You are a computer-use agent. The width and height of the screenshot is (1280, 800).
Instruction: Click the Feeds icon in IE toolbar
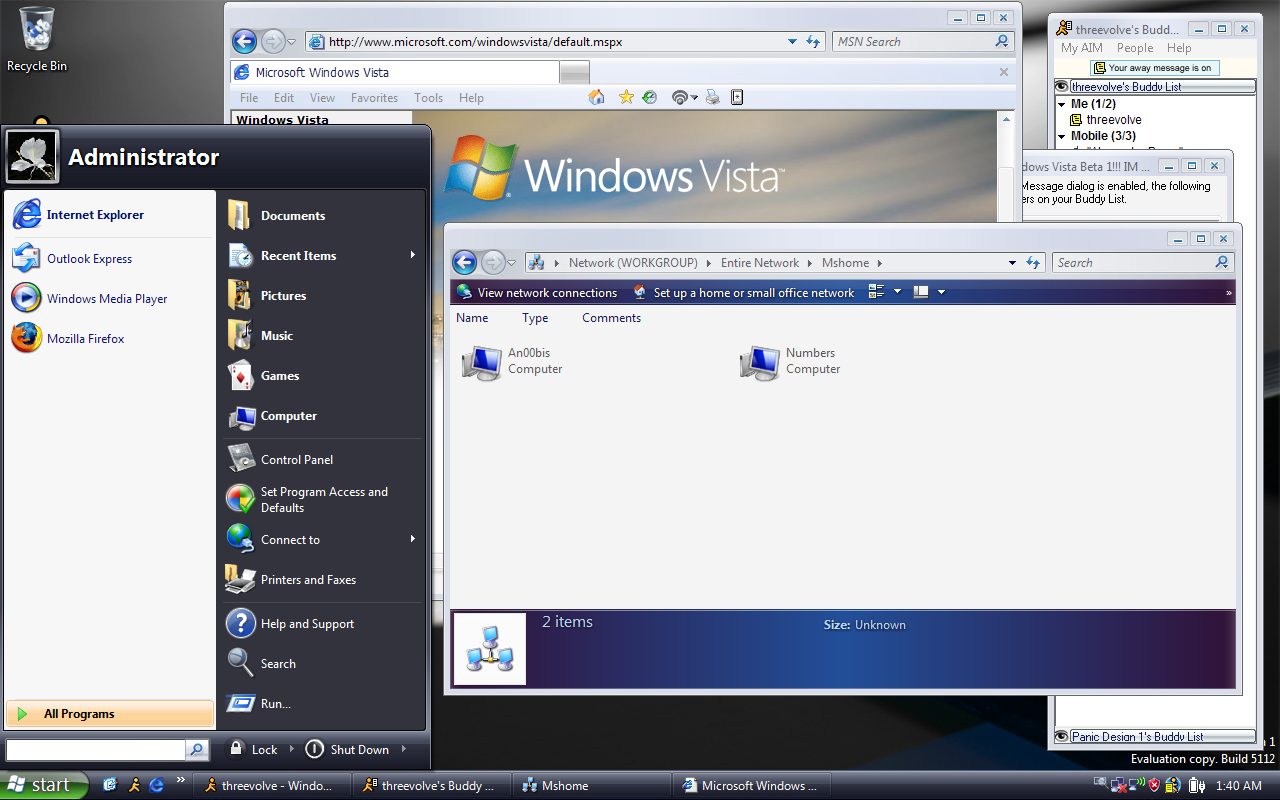(x=680, y=97)
